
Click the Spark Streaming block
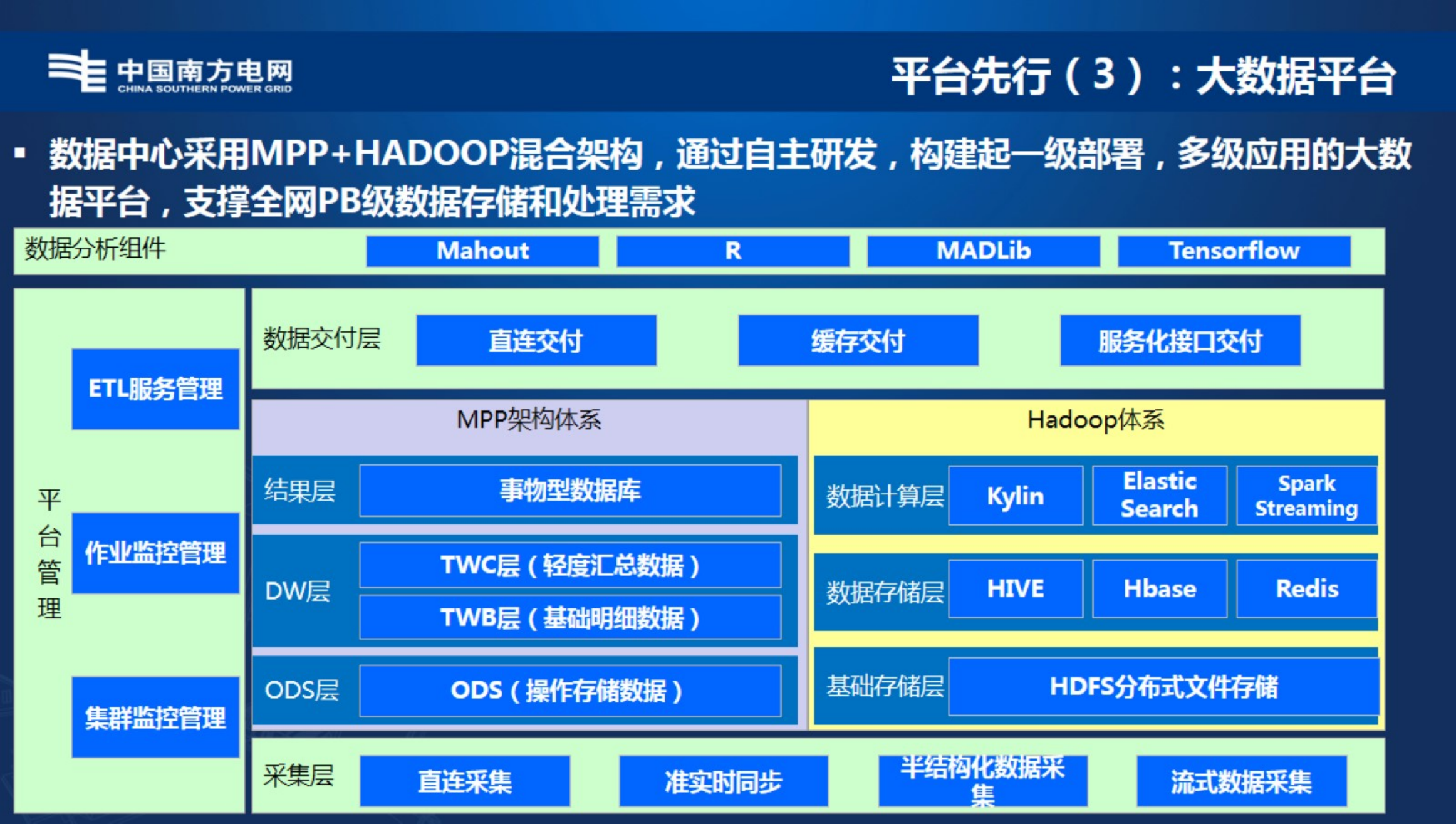coord(1306,496)
